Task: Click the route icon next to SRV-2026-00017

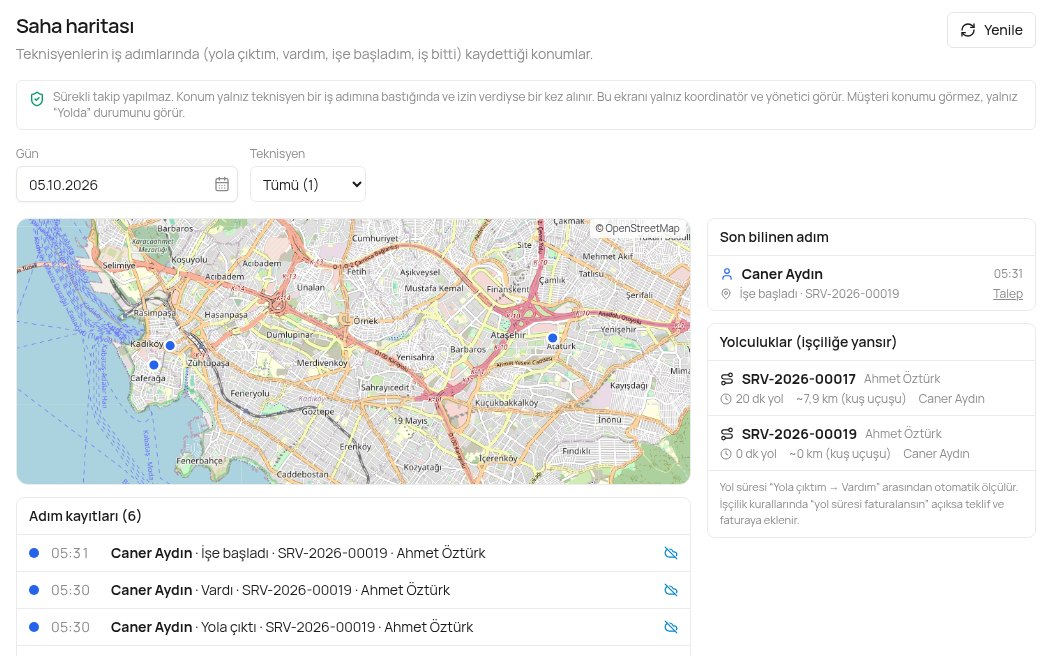Action: (x=727, y=379)
